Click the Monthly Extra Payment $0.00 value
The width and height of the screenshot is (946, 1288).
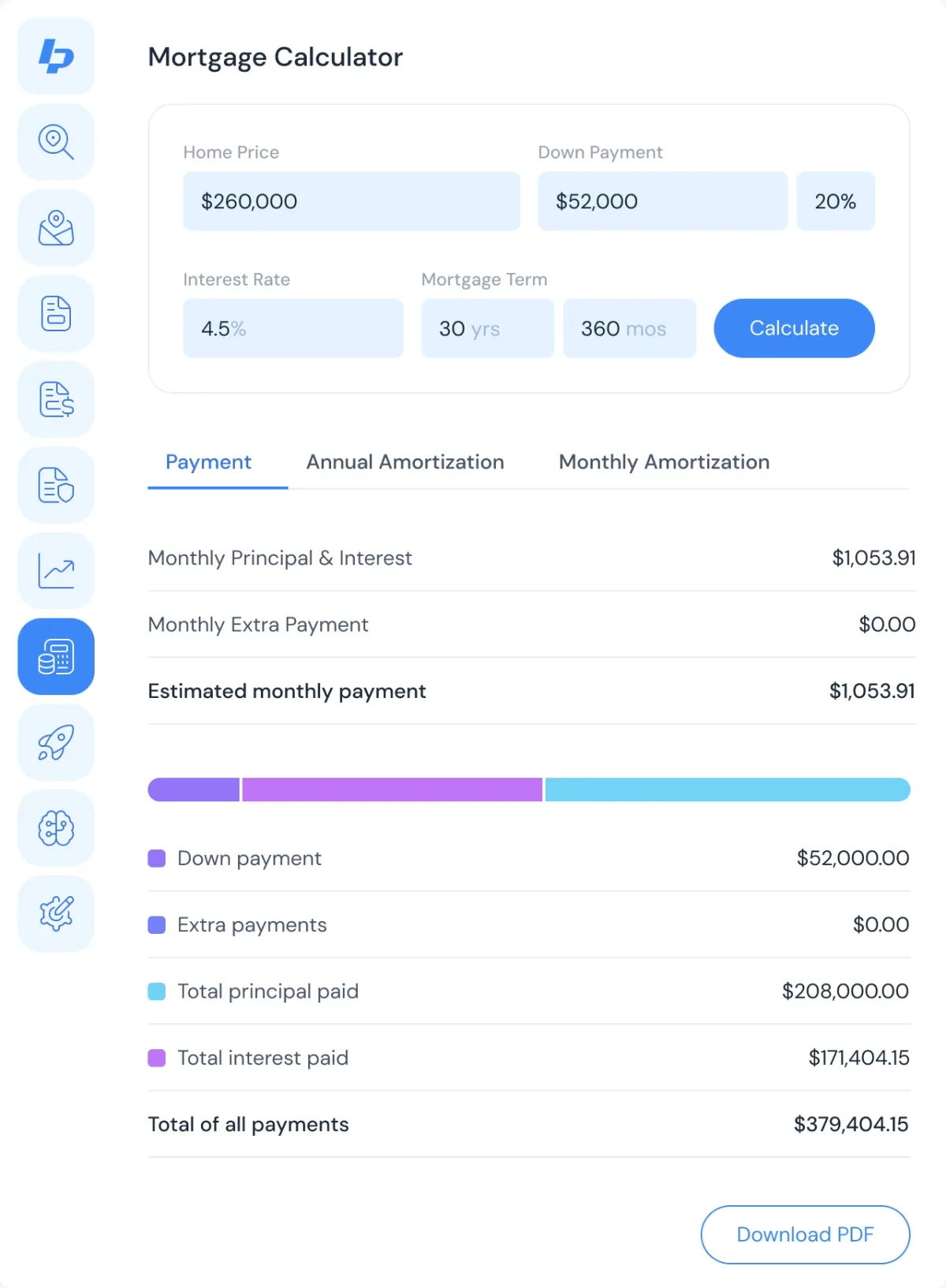tap(887, 625)
